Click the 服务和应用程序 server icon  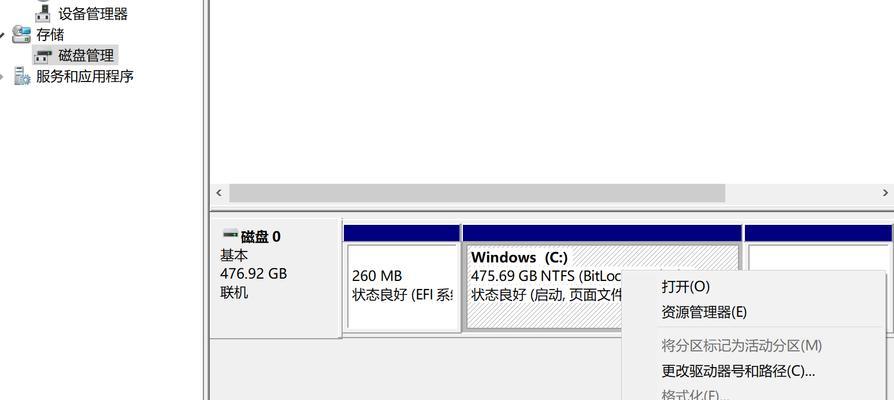point(21,76)
